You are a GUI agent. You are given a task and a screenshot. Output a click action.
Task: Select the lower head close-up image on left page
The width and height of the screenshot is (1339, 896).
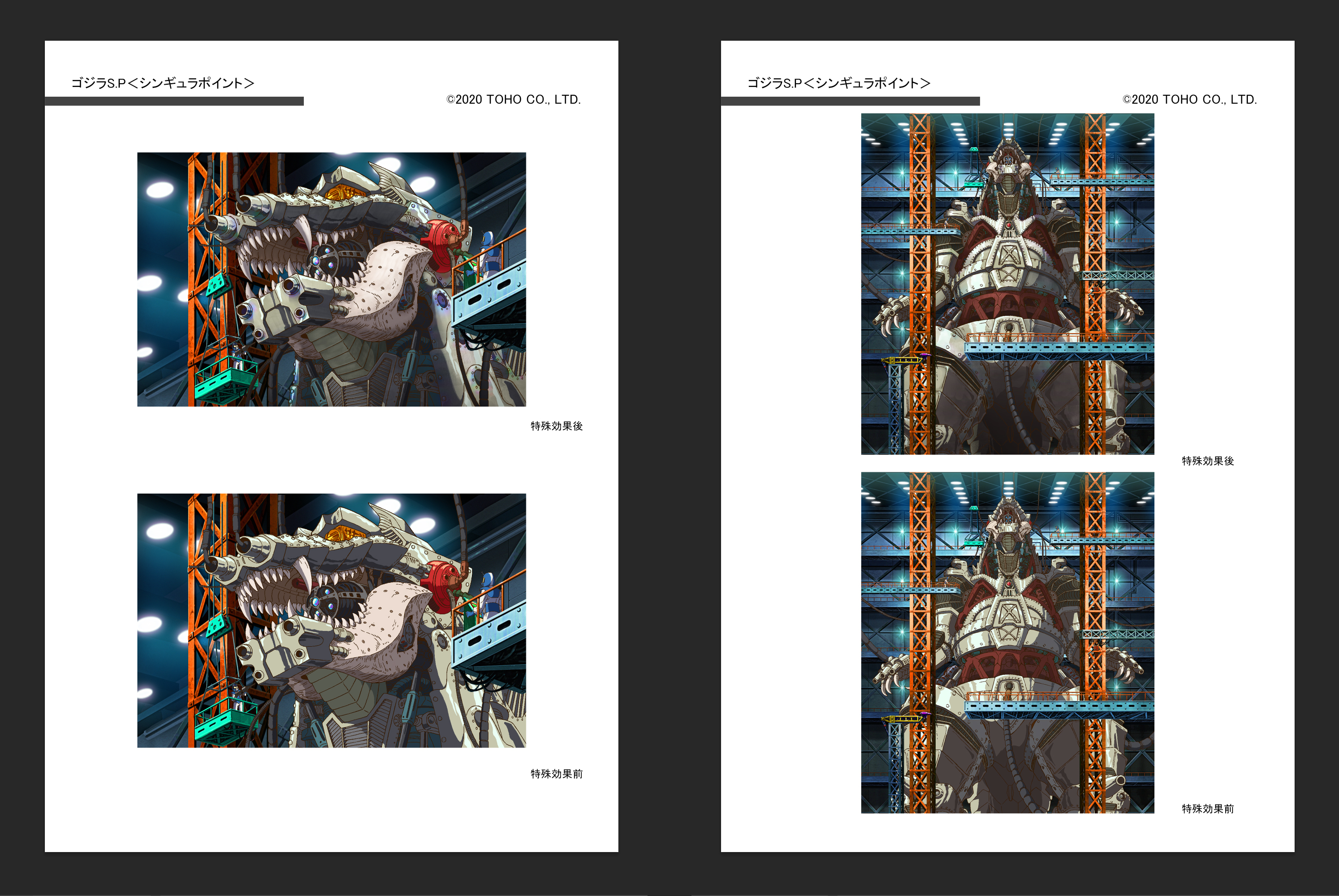[331, 621]
